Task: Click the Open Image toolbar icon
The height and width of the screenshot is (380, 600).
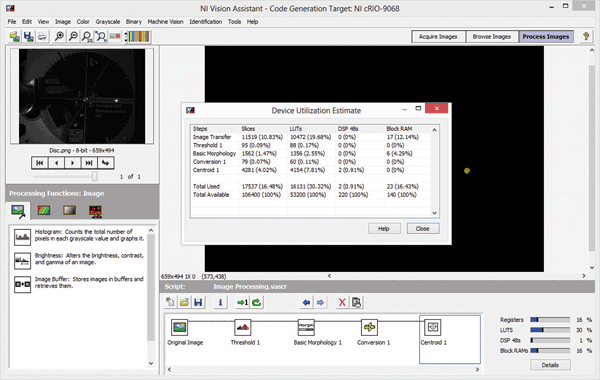Action: [x=15, y=37]
